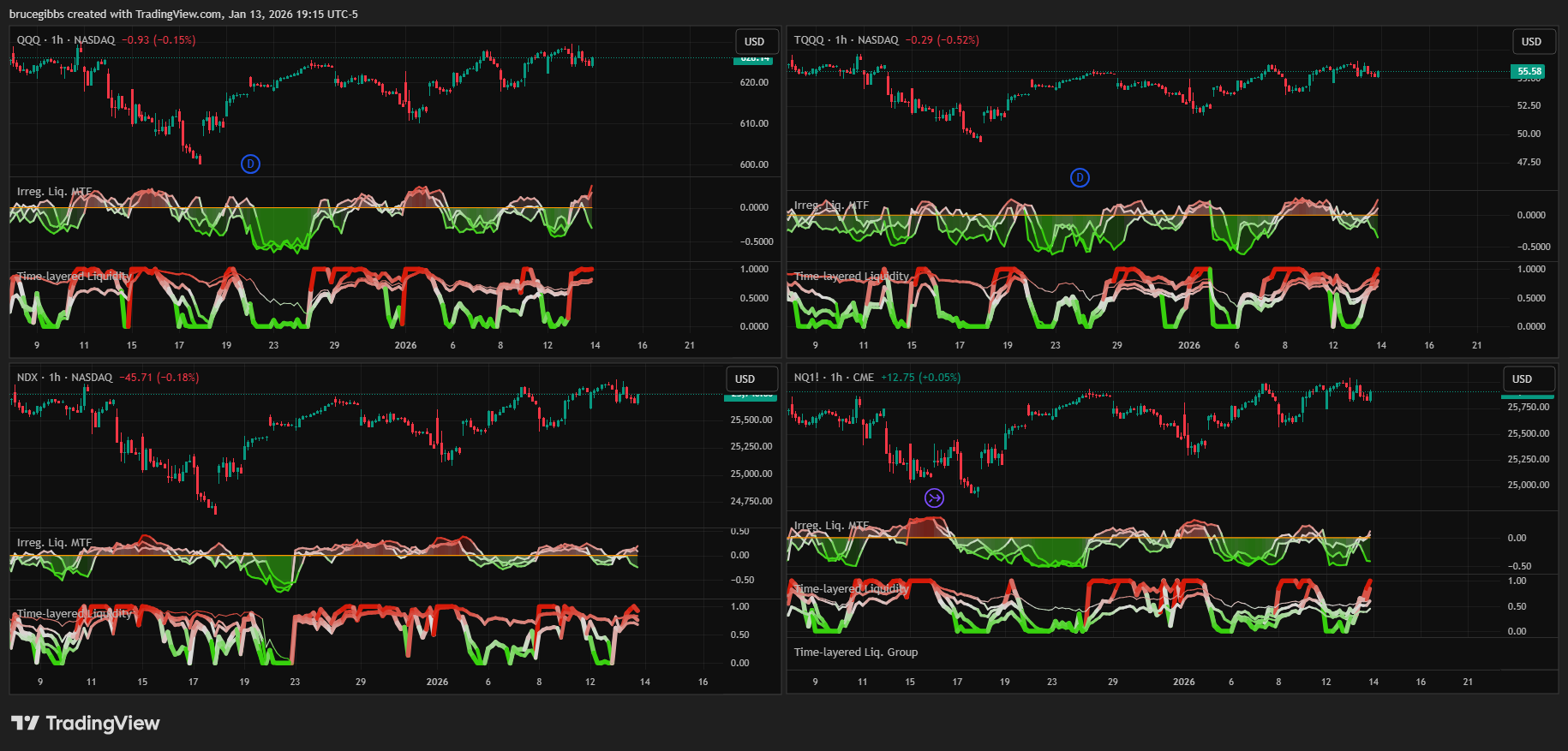The height and width of the screenshot is (751, 1568).
Task: Click the dividend D marker on TQQQ chart
Action: pos(1080,177)
